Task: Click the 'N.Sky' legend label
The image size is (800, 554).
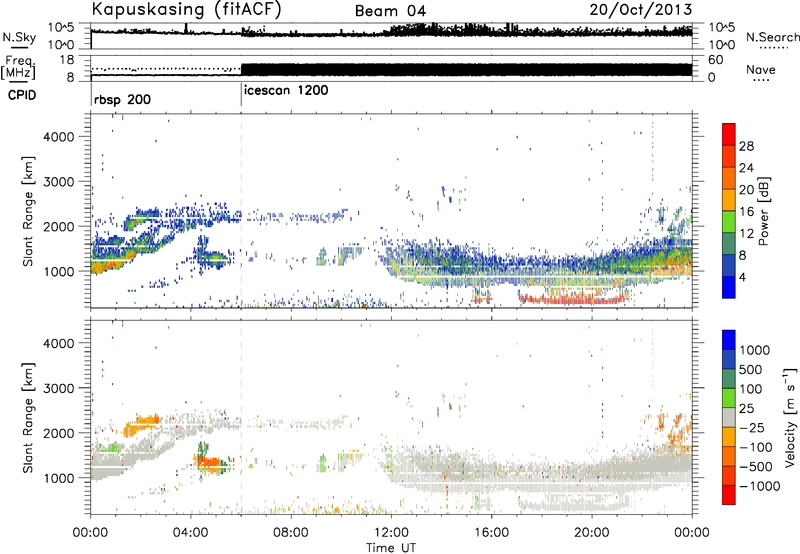Action: click(19, 37)
